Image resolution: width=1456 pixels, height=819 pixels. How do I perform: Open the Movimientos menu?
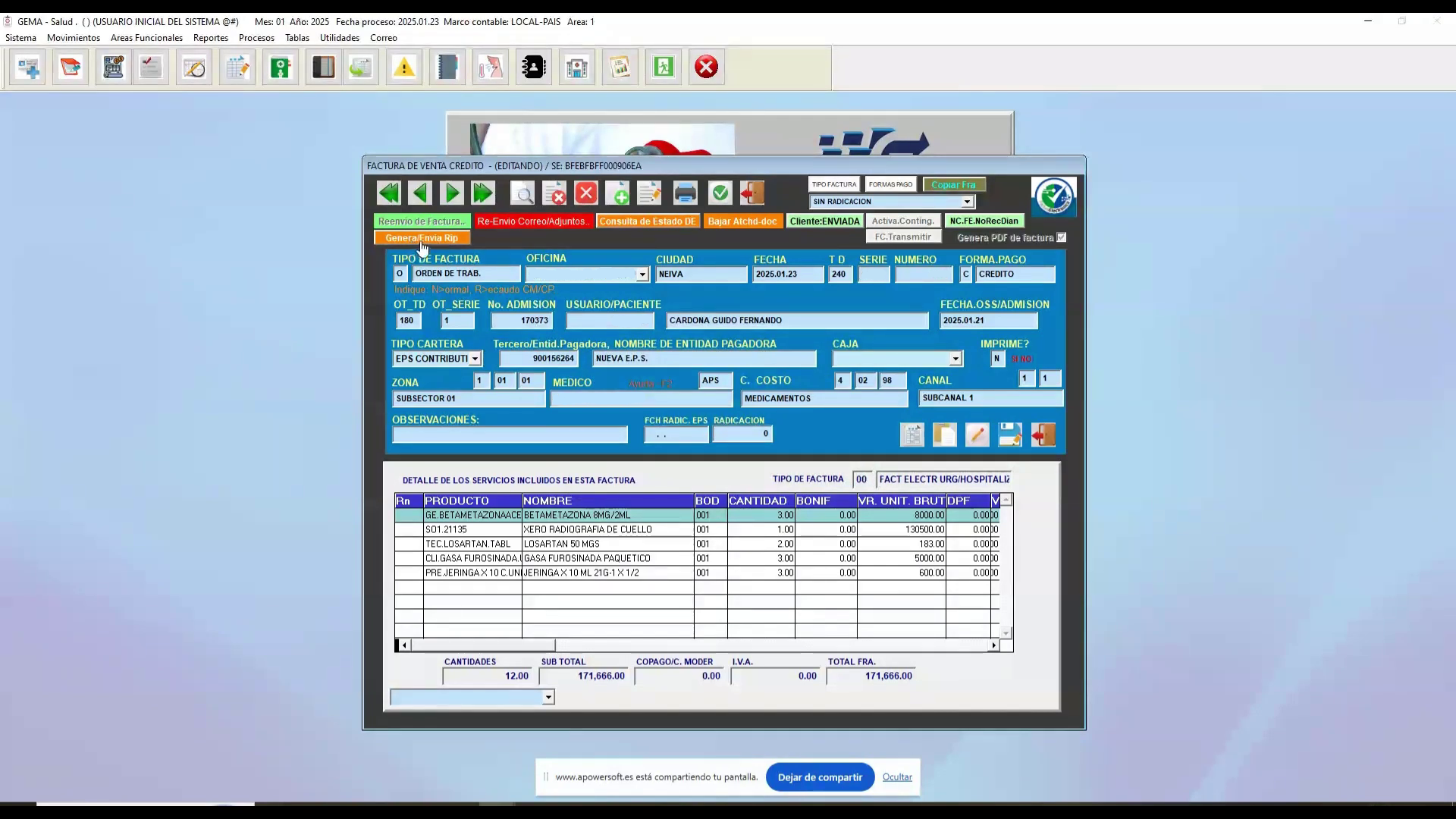74,38
